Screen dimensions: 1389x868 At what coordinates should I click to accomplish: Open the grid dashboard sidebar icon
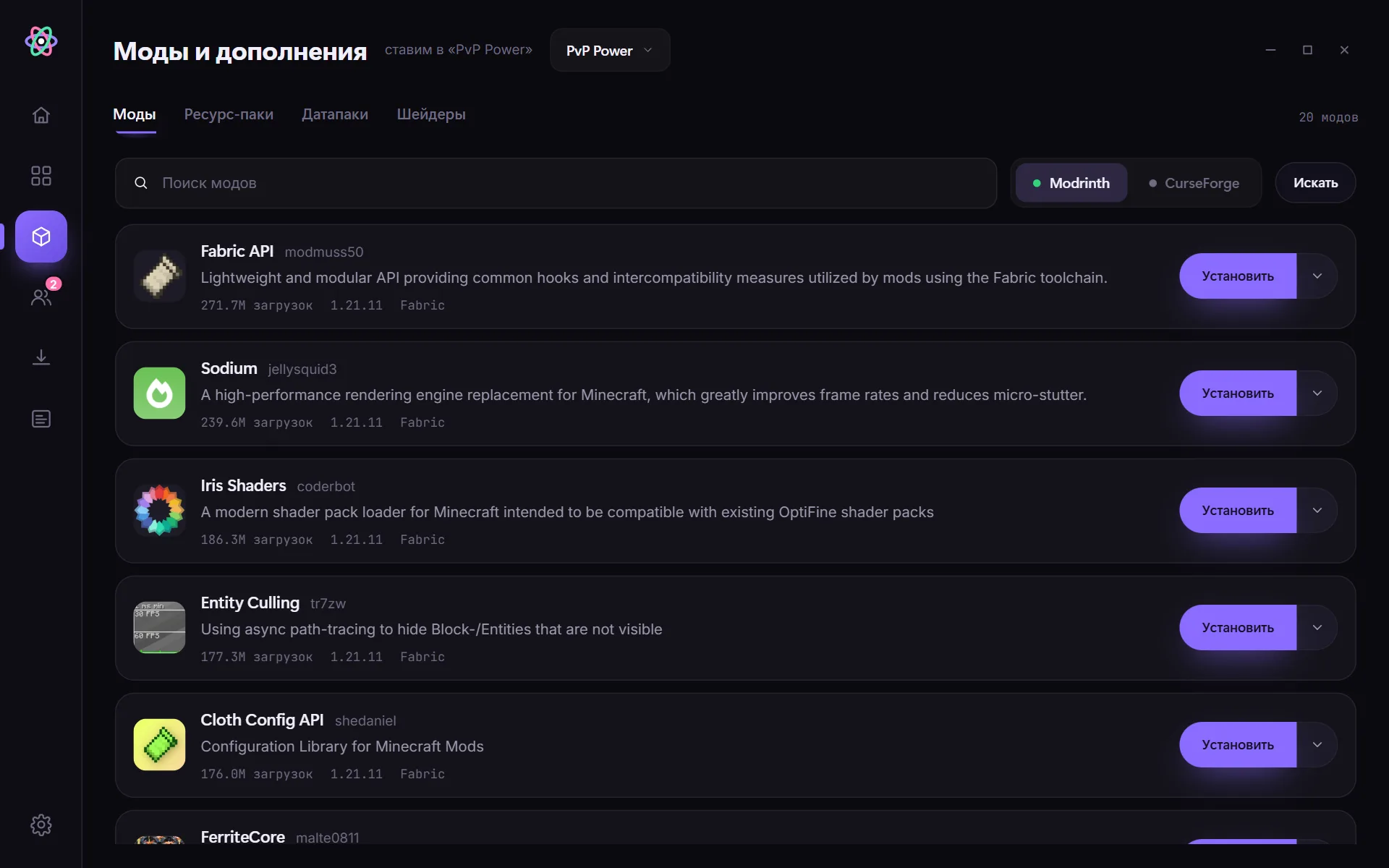click(x=41, y=176)
